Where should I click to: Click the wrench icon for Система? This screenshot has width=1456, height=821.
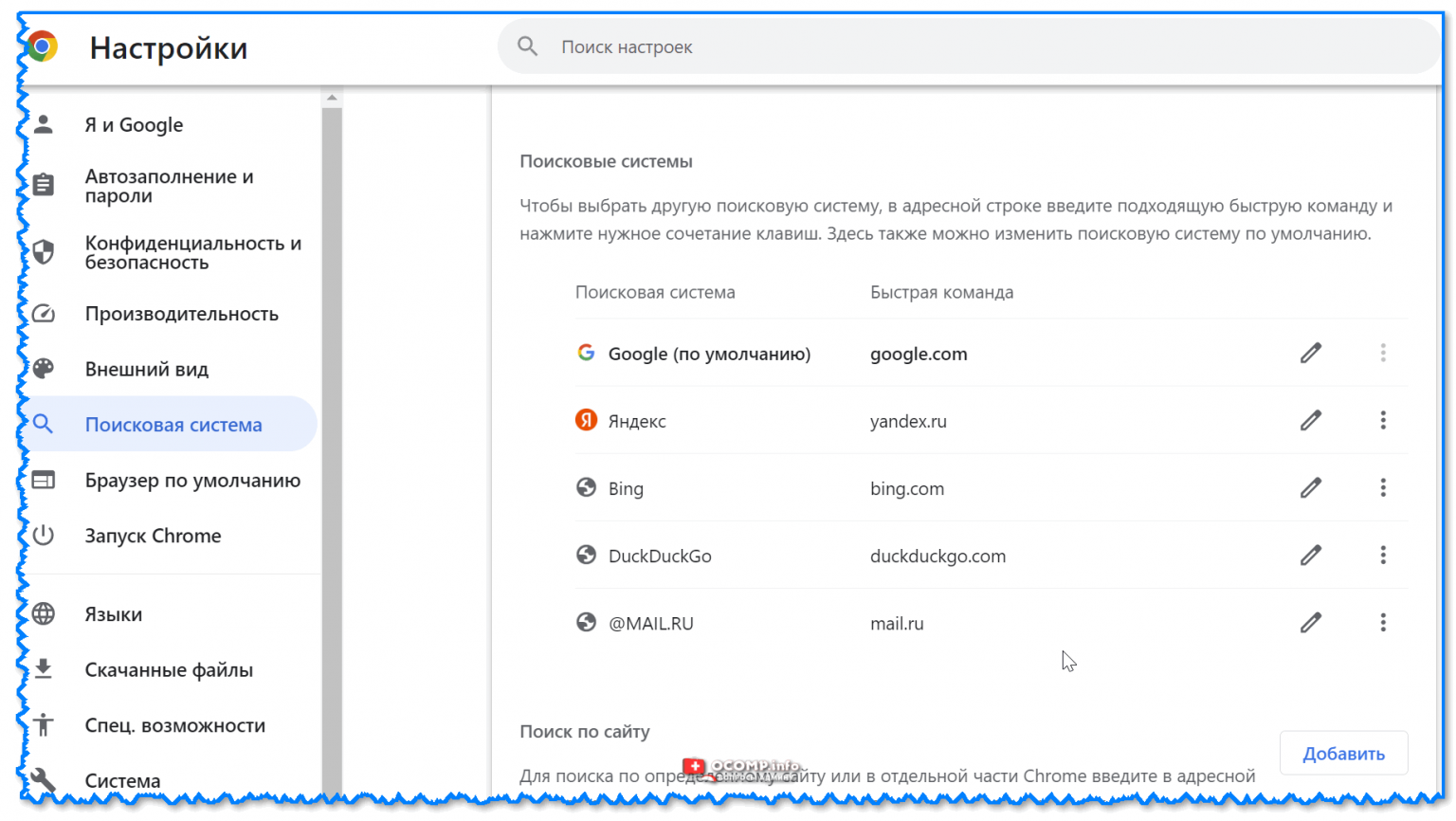pyautogui.click(x=44, y=779)
